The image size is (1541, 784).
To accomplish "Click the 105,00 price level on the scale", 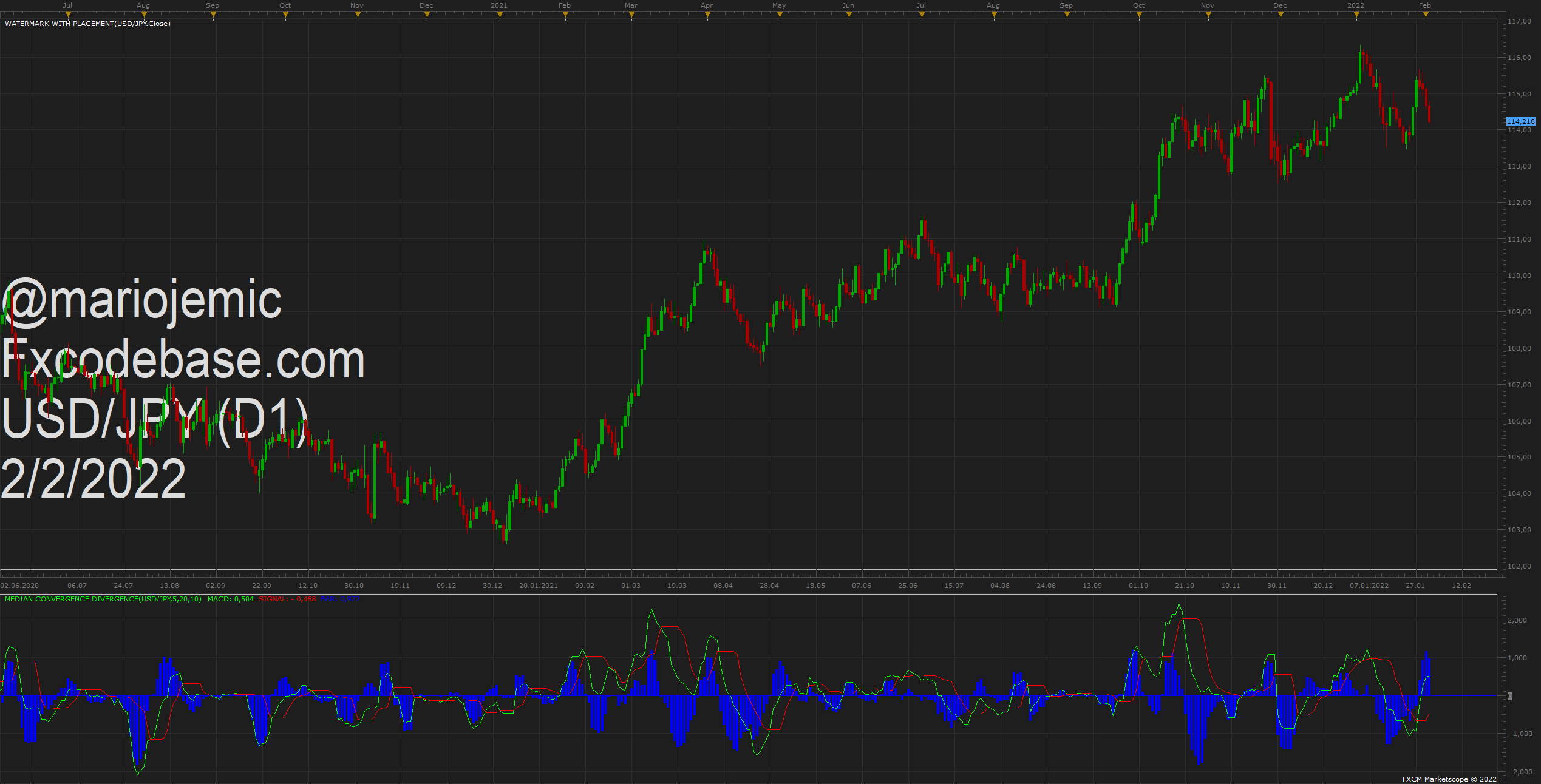I will pos(1520,457).
